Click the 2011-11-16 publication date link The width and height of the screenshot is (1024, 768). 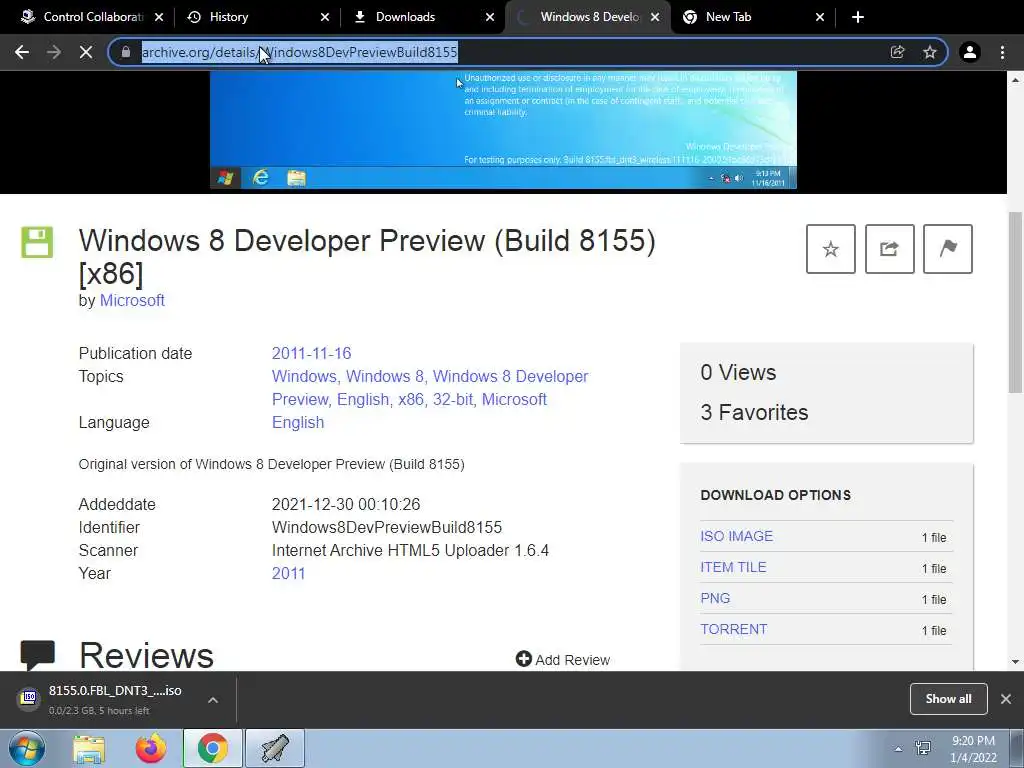pos(312,353)
